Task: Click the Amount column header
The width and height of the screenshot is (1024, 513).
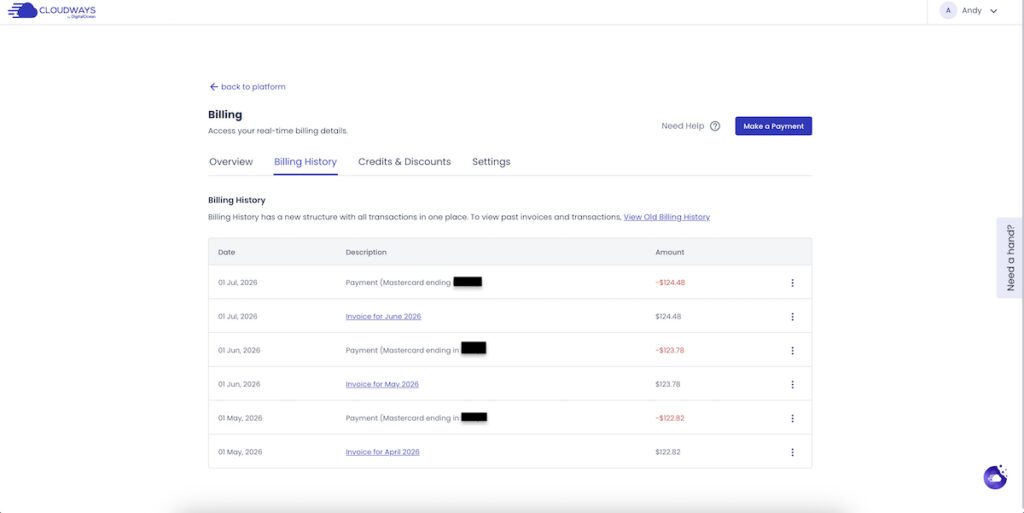Action: (670, 252)
